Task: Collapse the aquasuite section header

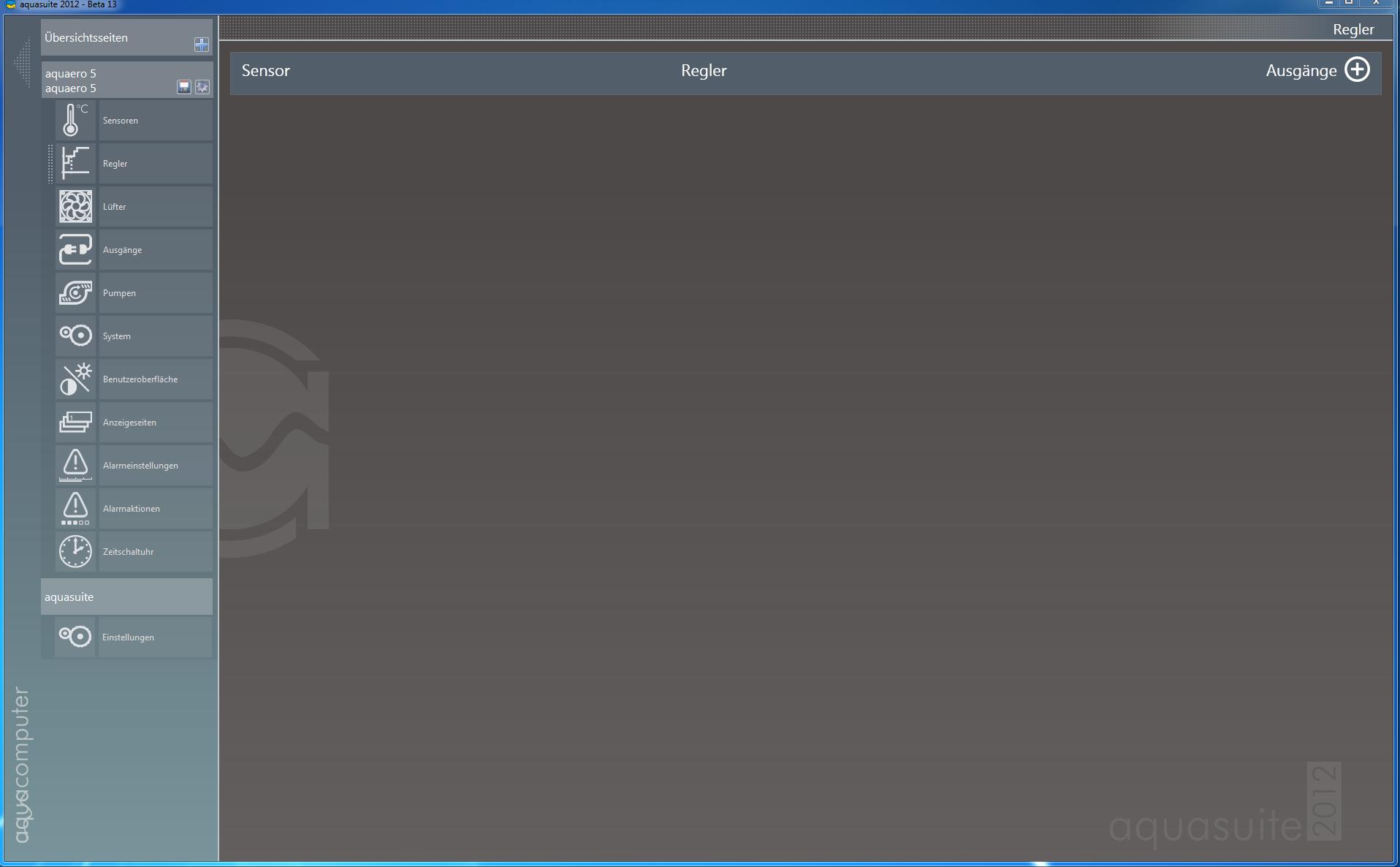Action: [126, 597]
